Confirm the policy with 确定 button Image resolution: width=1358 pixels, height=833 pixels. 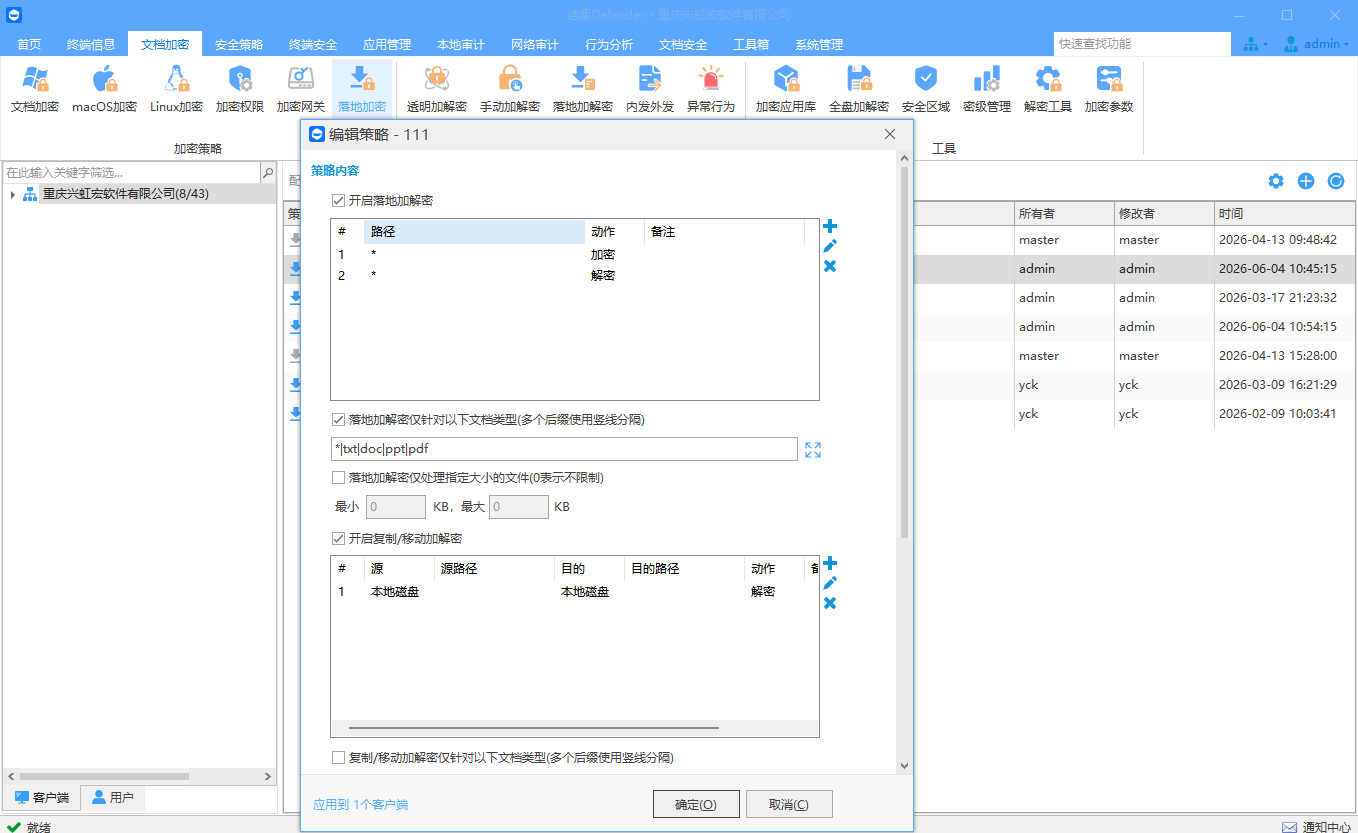pyautogui.click(x=696, y=804)
